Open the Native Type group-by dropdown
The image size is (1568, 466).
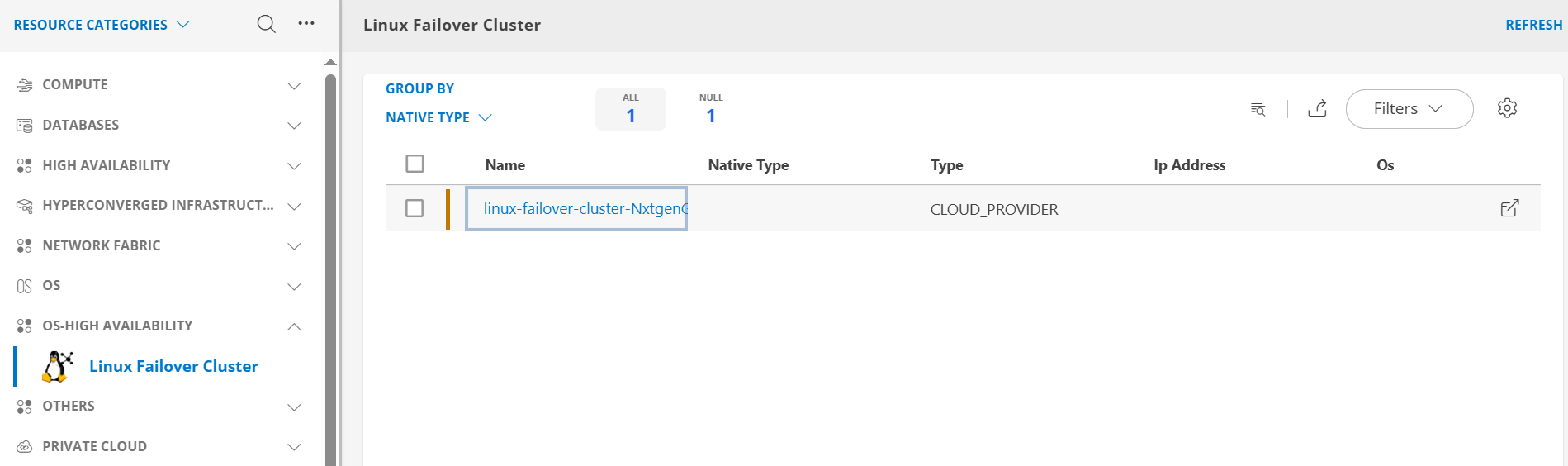coord(438,117)
